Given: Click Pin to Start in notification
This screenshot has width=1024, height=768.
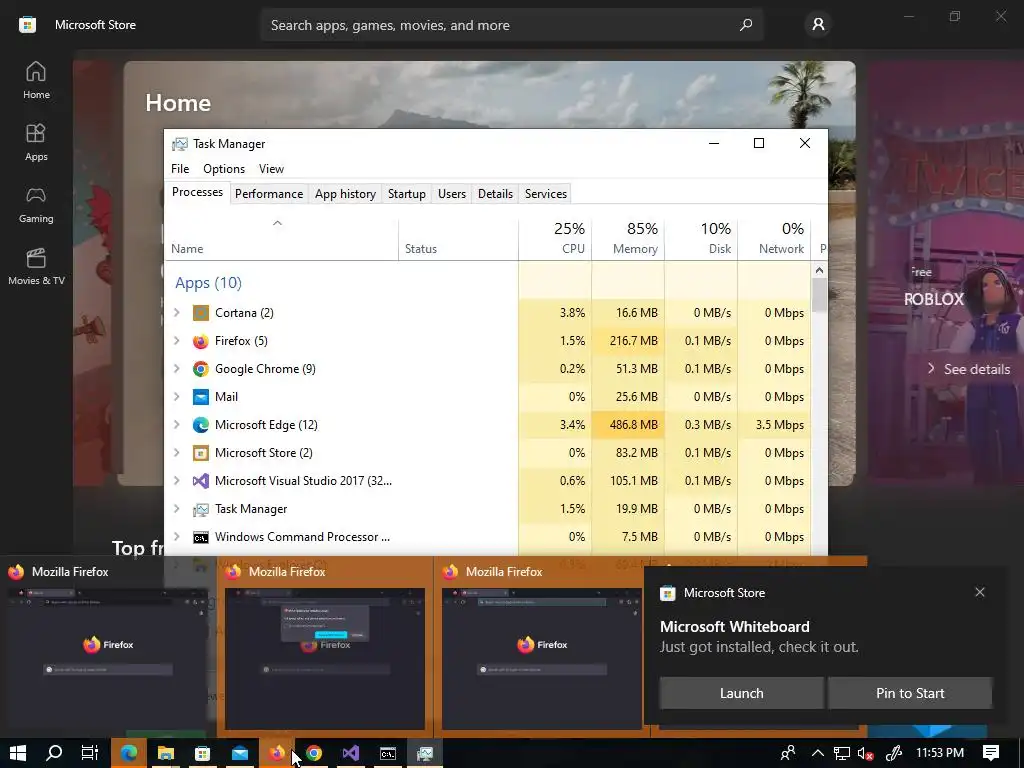Looking at the screenshot, I should pos(910,693).
